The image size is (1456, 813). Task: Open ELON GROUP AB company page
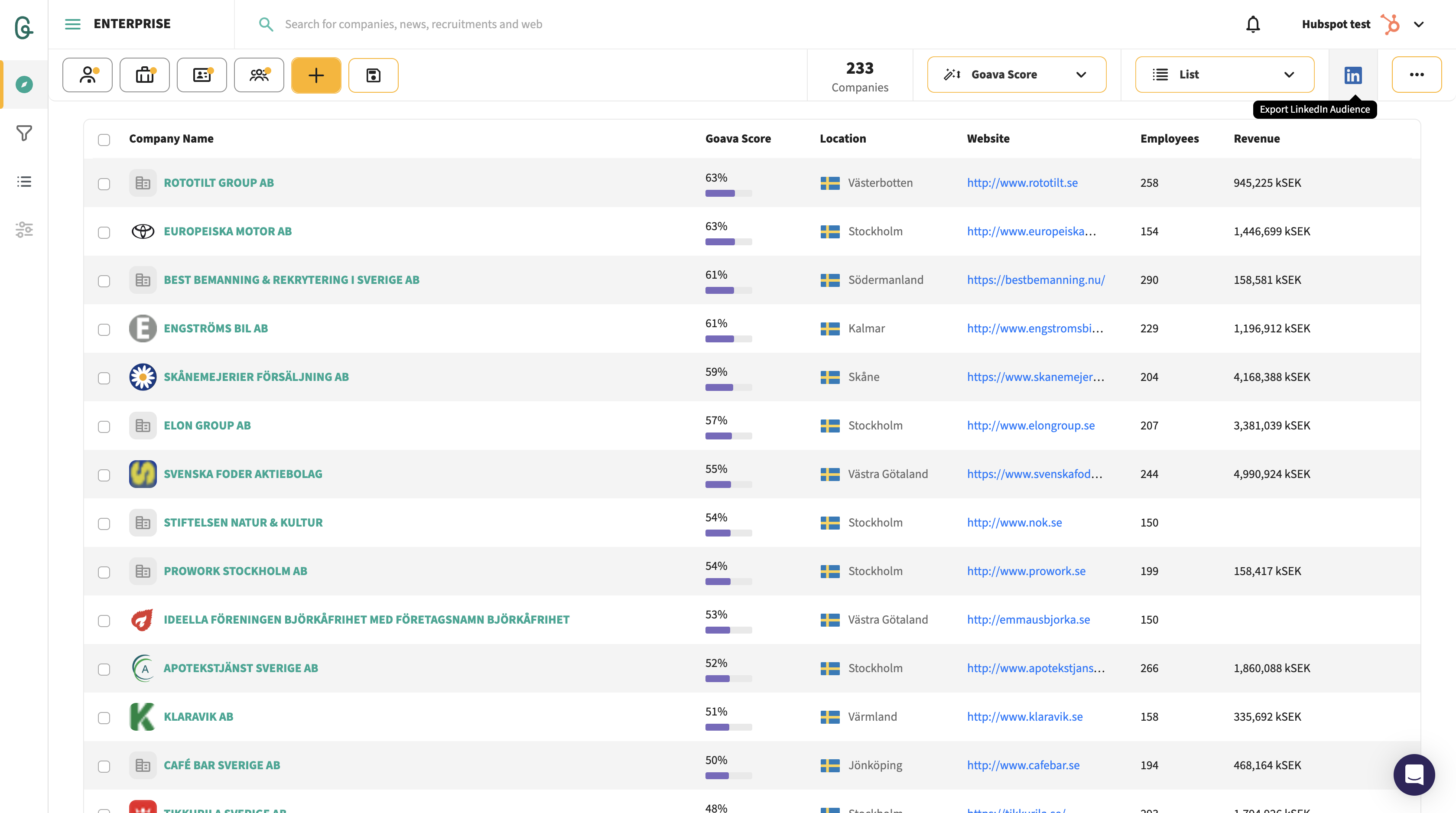point(208,425)
